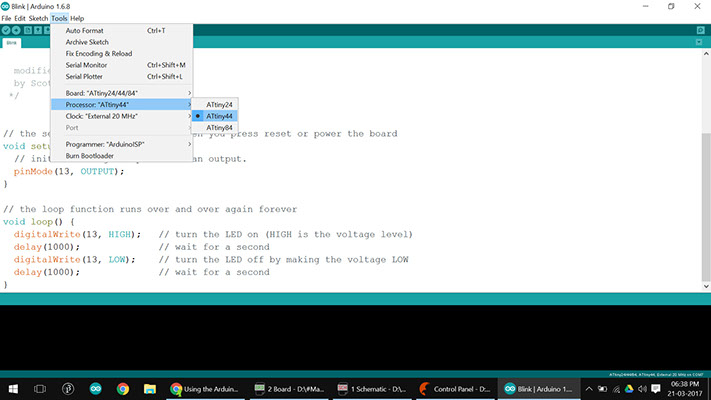This screenshot has width=711, height=400.
Task: Open the Edit menu
Action: pyautogui.click(x=19, y=19)
